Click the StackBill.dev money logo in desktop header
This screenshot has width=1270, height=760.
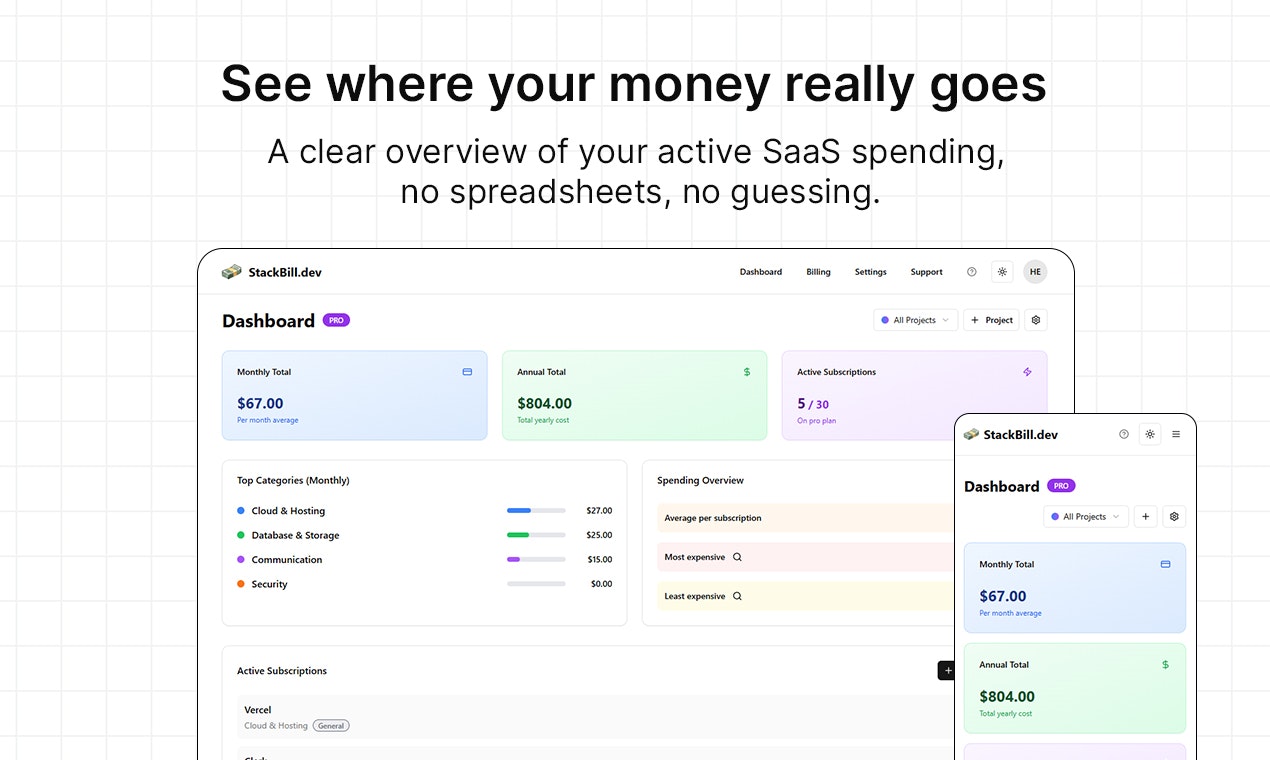tap(232, 272)
